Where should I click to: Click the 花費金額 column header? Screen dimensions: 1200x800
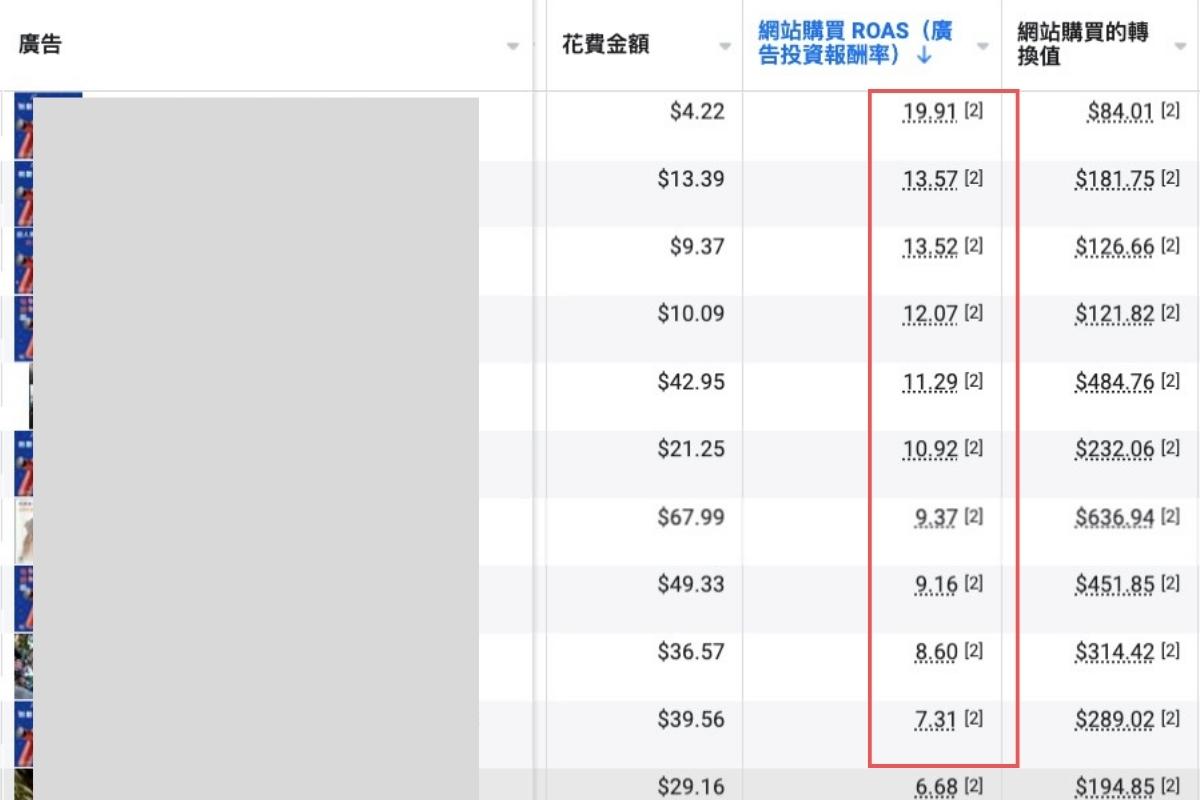(x=605, y=46)
